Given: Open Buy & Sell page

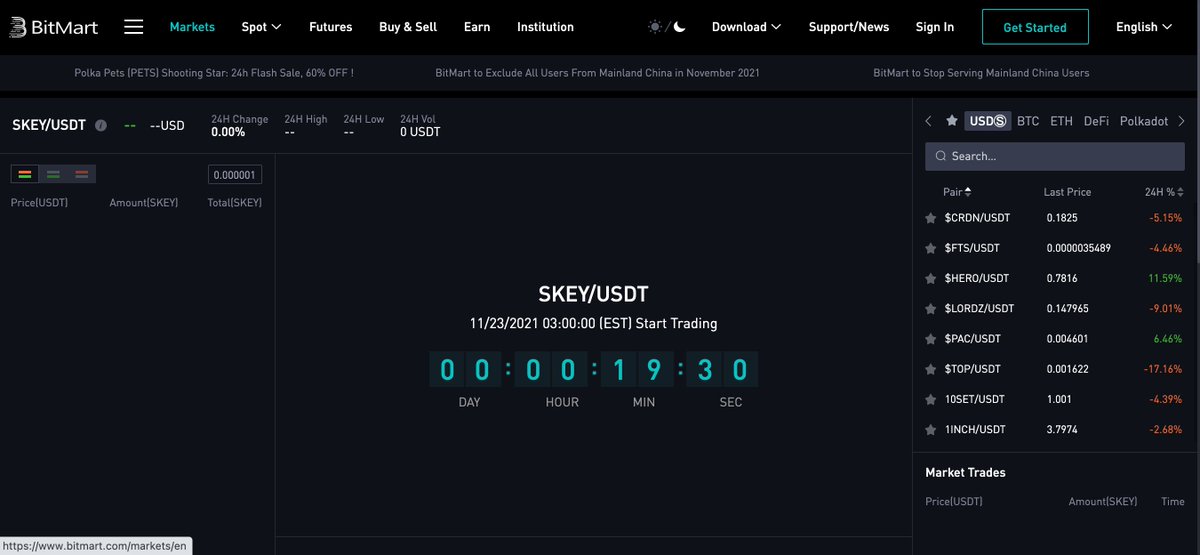Looking at the screenshot, I should (x=408, y=27).
